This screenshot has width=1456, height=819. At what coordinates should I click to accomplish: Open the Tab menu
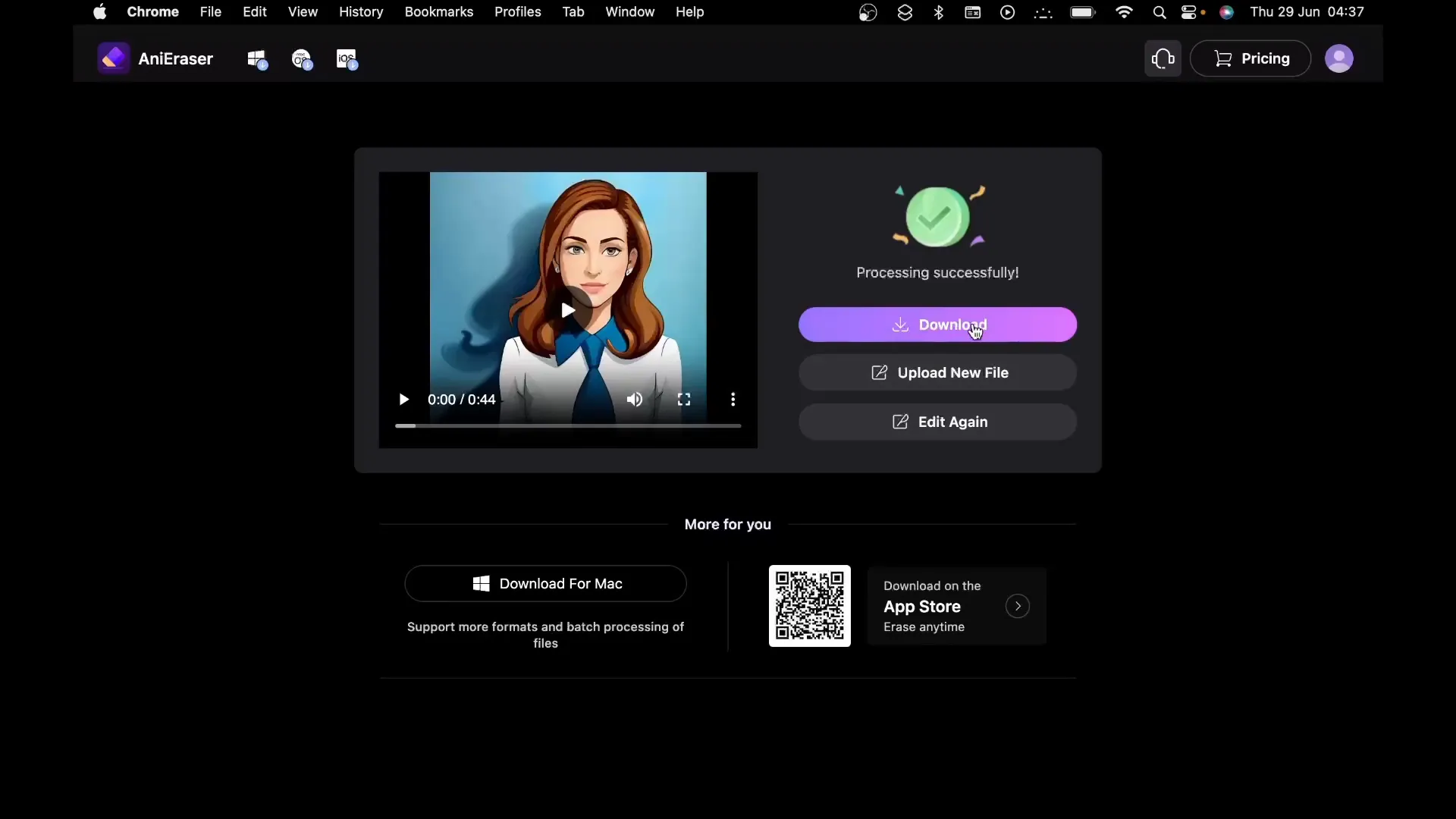(573, 12)
